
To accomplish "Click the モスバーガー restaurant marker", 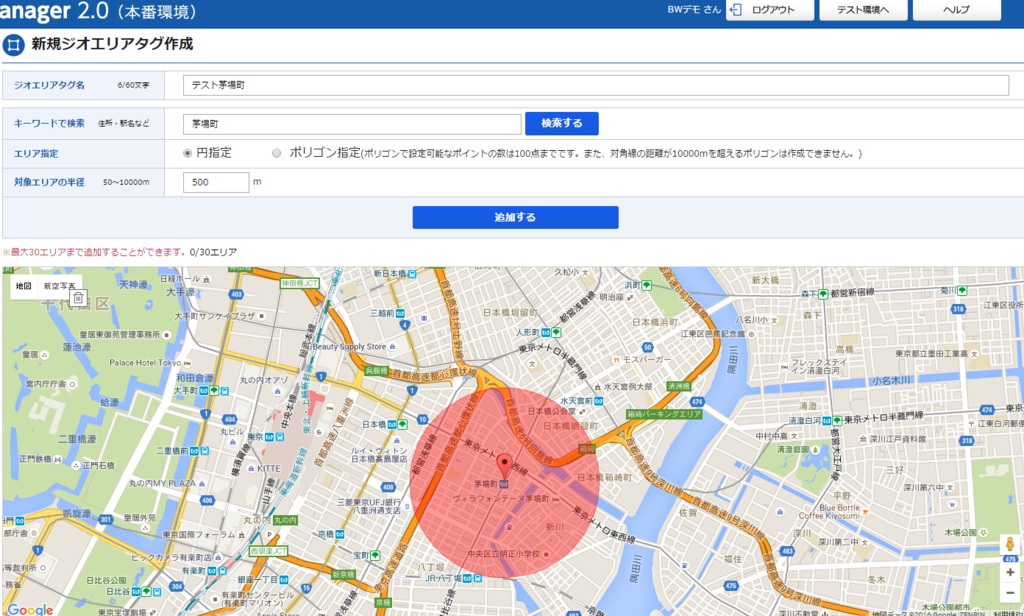I will [616, 360].
